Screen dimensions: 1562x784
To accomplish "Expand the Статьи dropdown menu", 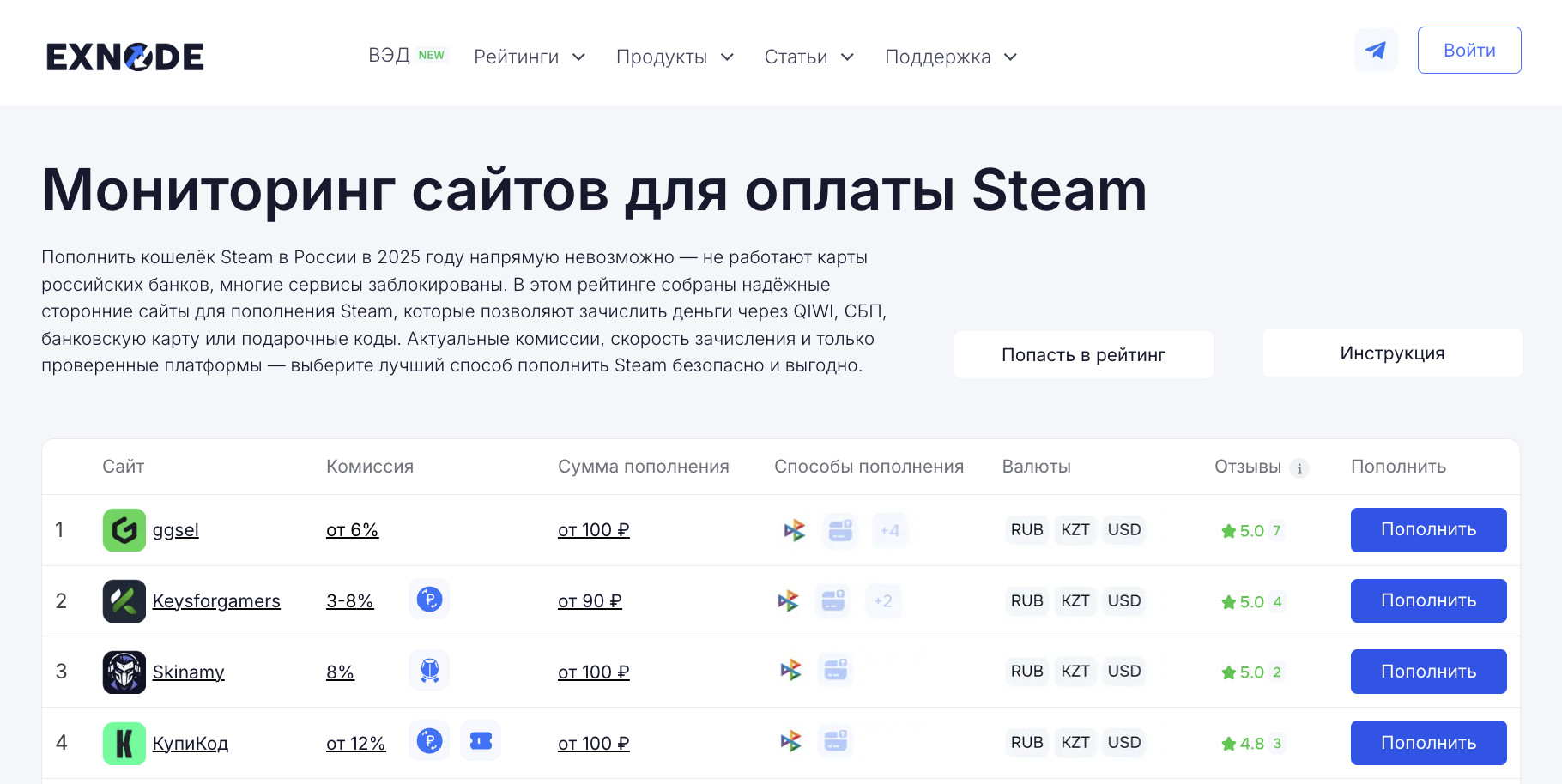I will coord(809,57).
